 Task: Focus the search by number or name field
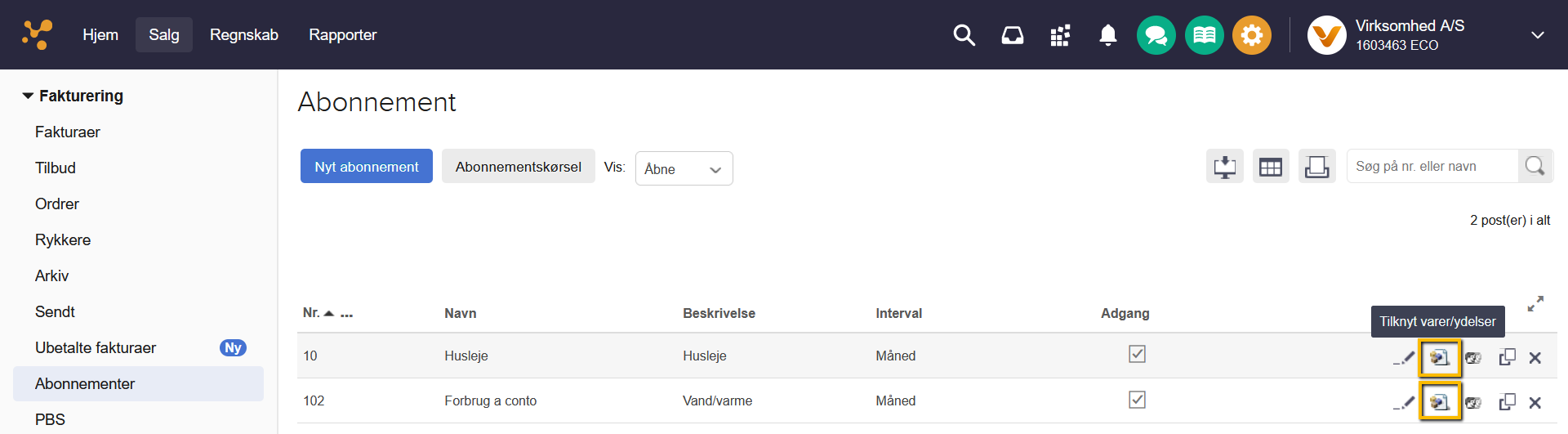click(1432, 167)
